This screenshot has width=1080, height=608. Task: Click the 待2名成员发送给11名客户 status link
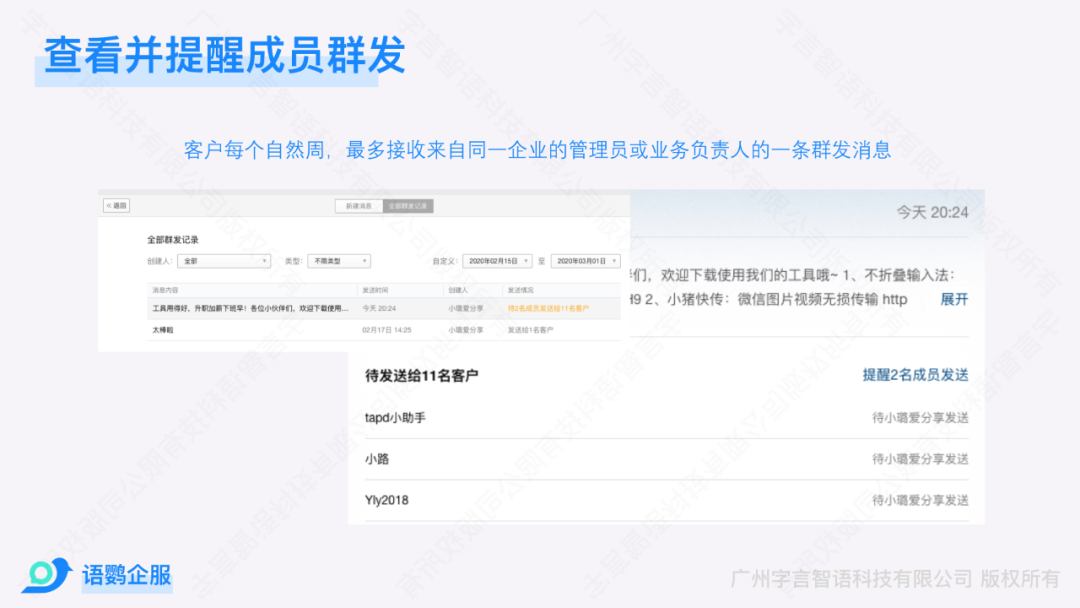click(548, 308)
